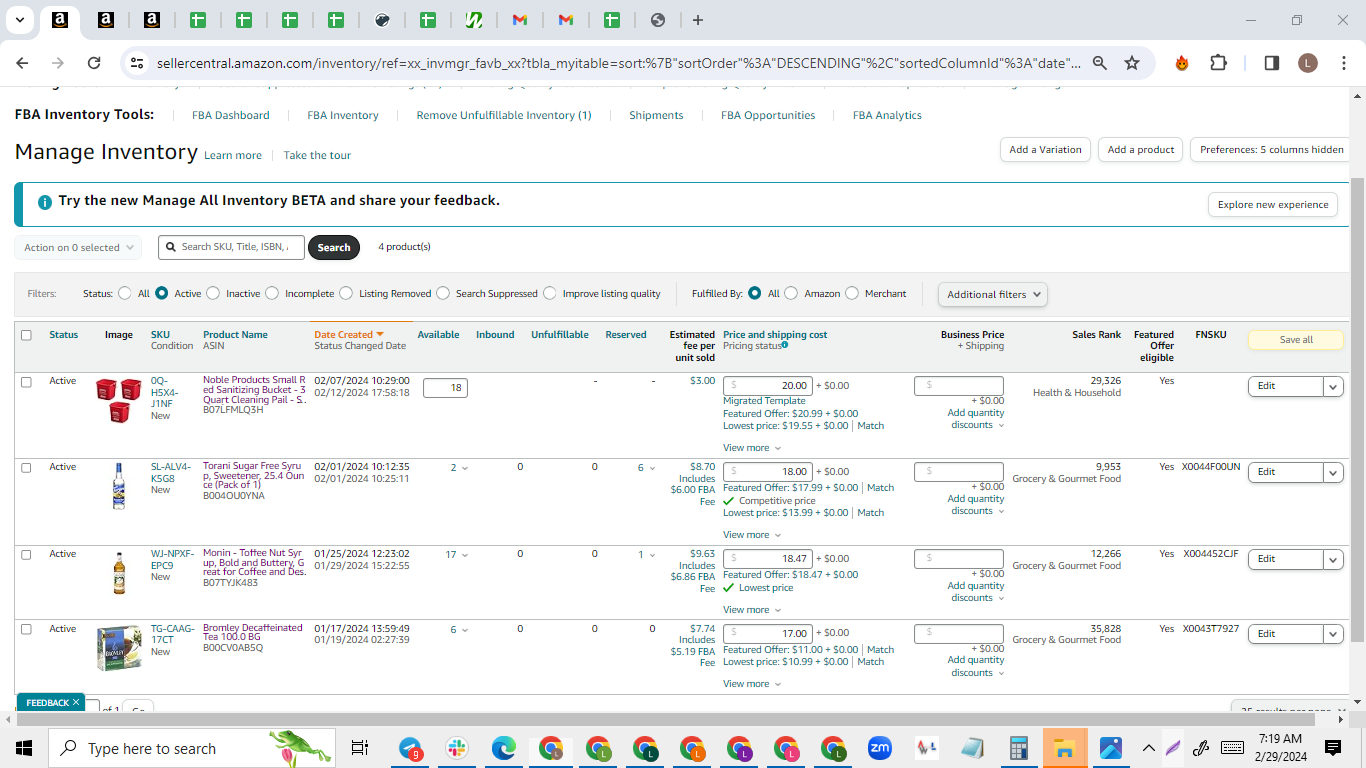Image resolution: width=1366 pixels, height=768 pixels.
Task: Click the Pricing status info icon
Action: [x=785, y=345]
